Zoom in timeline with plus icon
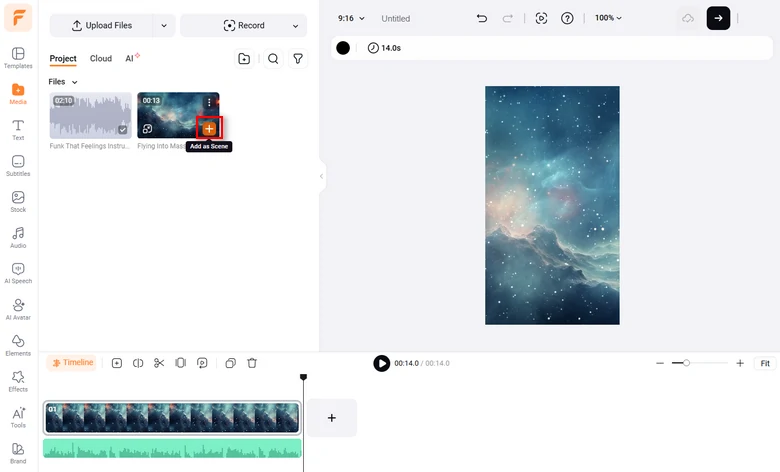Screen dimensions: 780x472 [740, 363]
